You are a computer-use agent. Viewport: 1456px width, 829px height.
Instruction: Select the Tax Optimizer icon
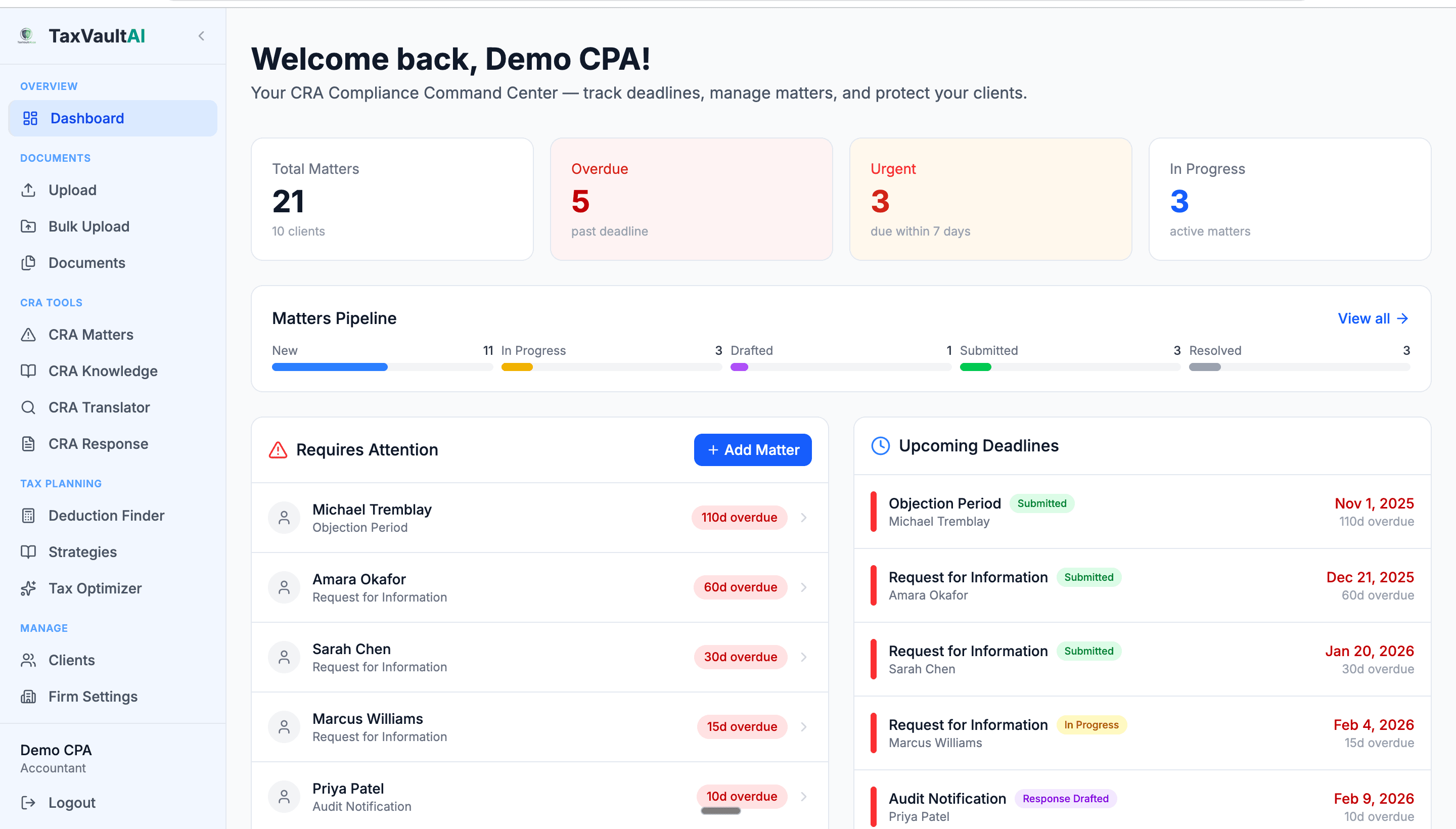click(x=29, y=588)
